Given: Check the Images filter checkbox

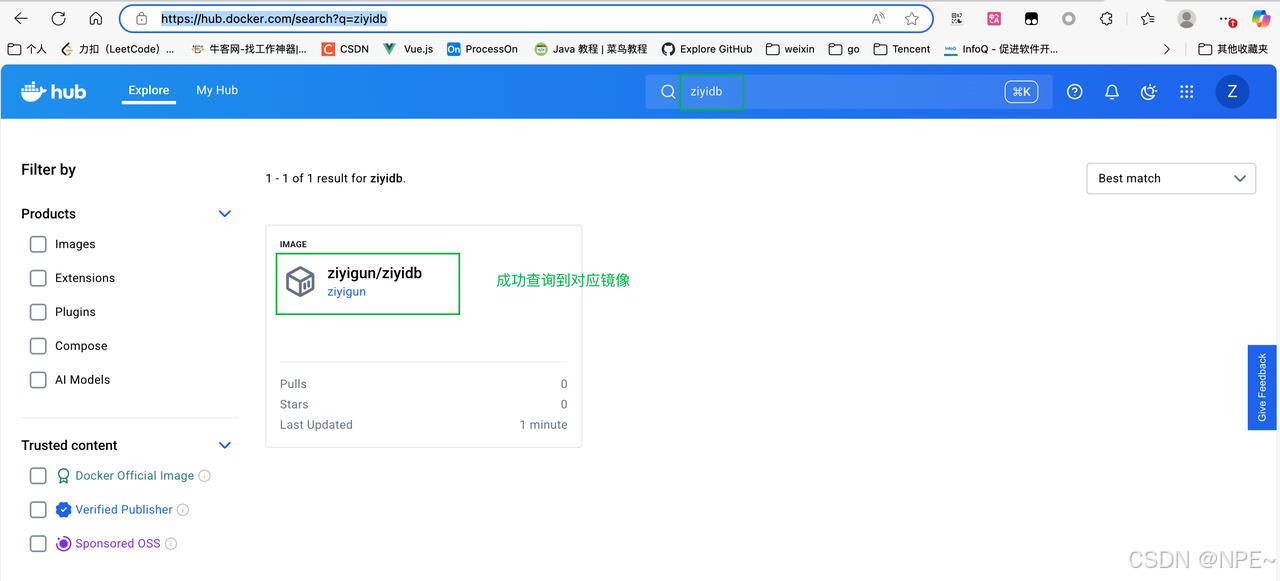Looking at the screenshot, I should pos(38,244).
